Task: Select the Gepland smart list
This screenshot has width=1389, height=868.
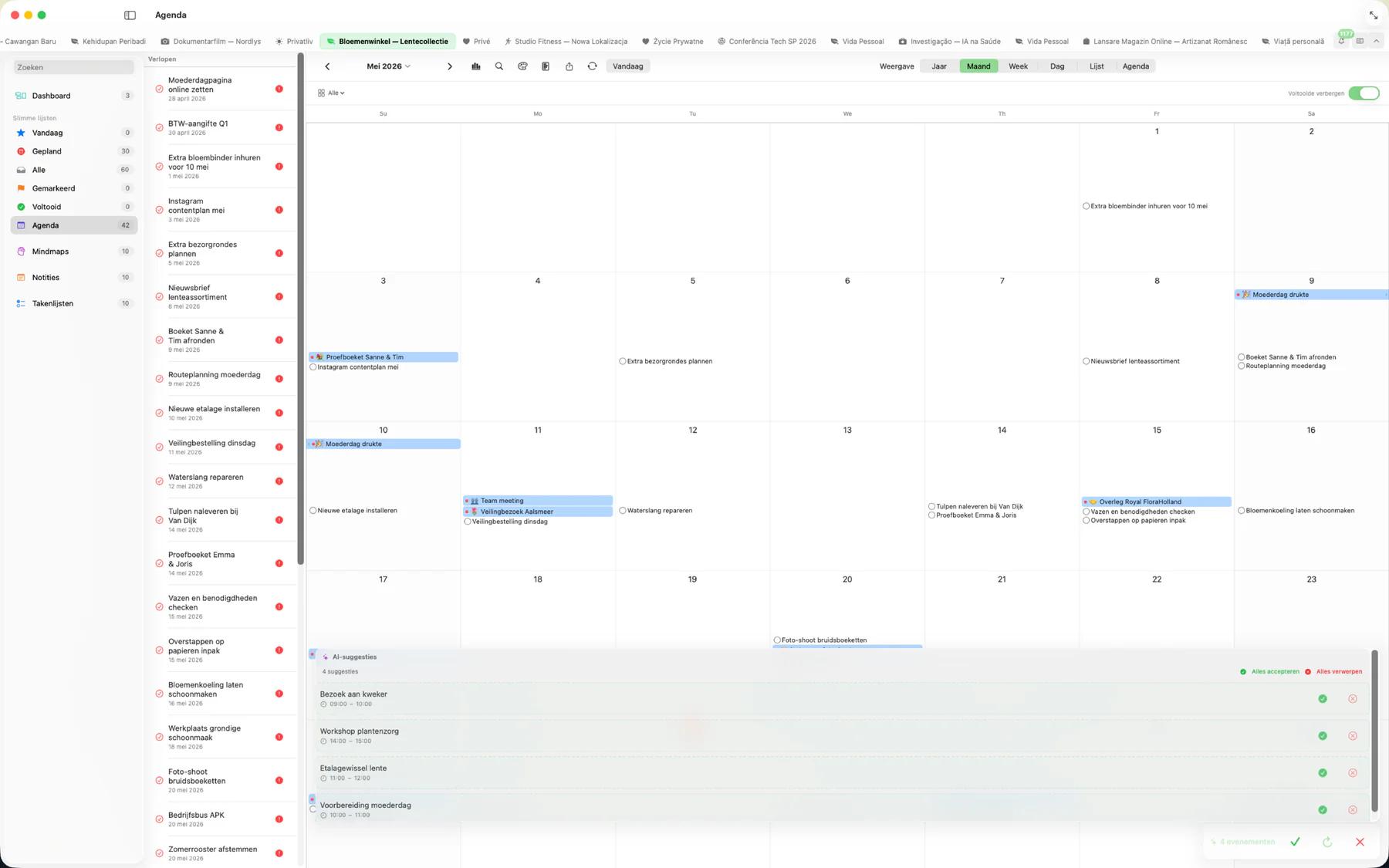Action: 74,151
